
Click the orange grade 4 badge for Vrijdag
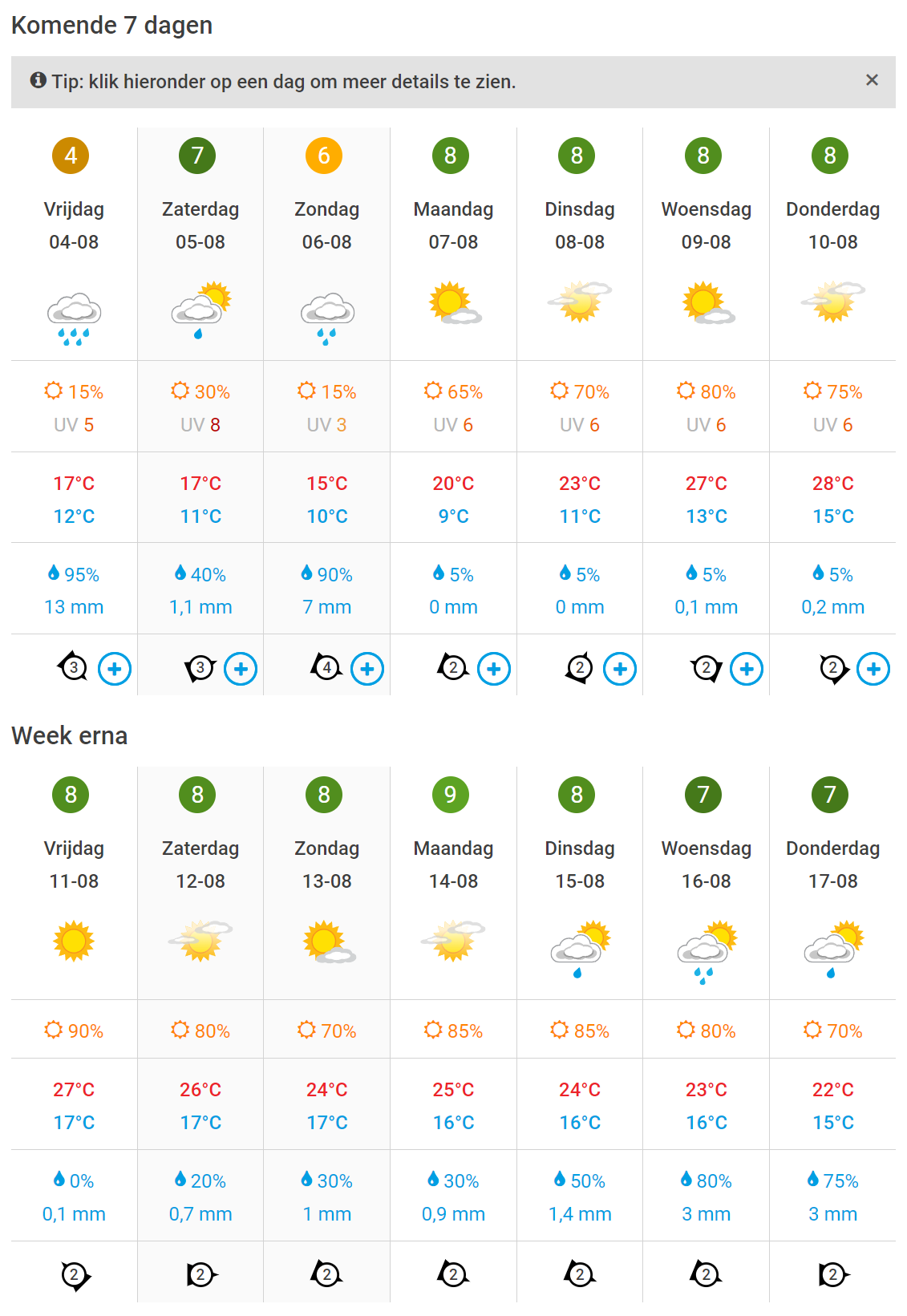71,156
